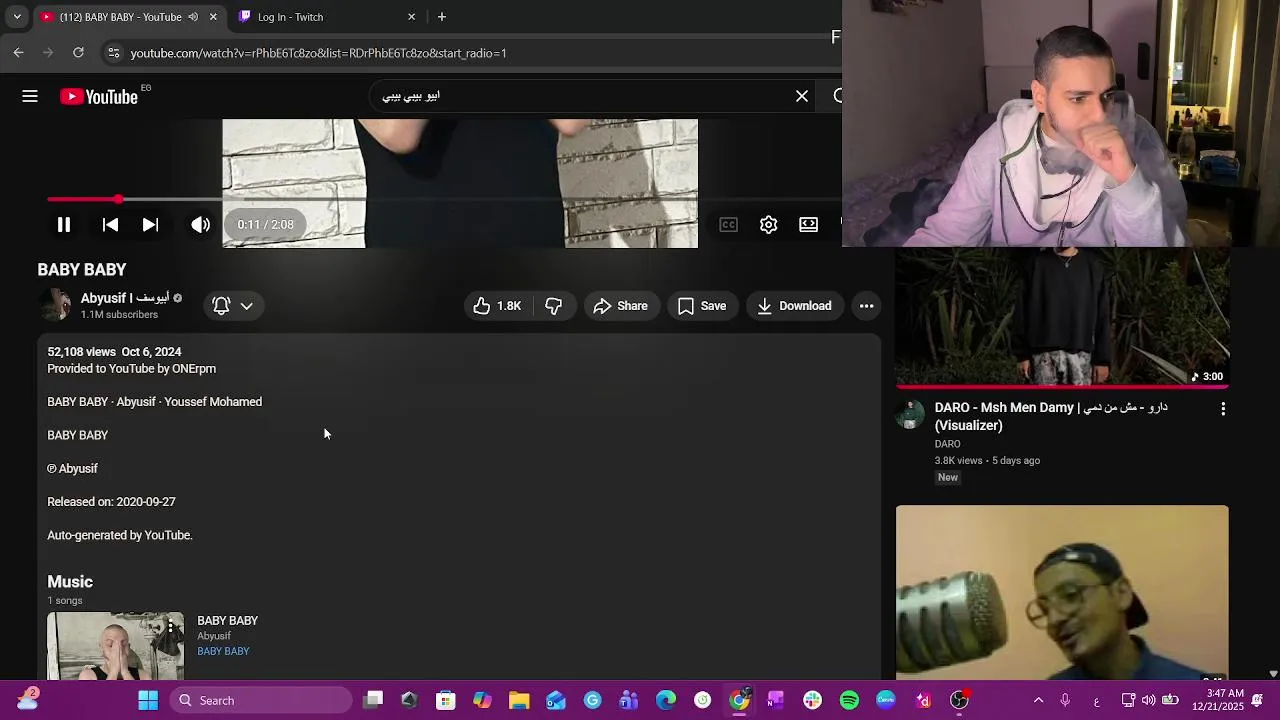Open Slack from the taskbar

tap(812, 700)
